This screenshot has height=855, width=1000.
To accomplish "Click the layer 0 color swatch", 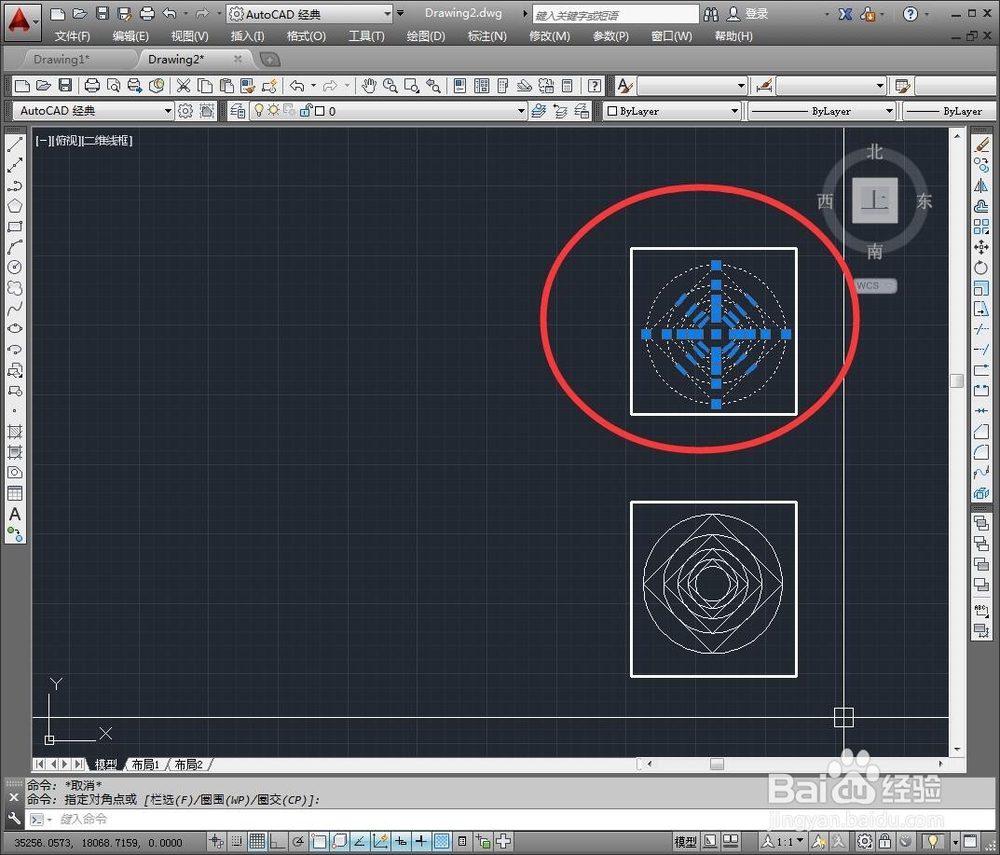I will 320,111.
